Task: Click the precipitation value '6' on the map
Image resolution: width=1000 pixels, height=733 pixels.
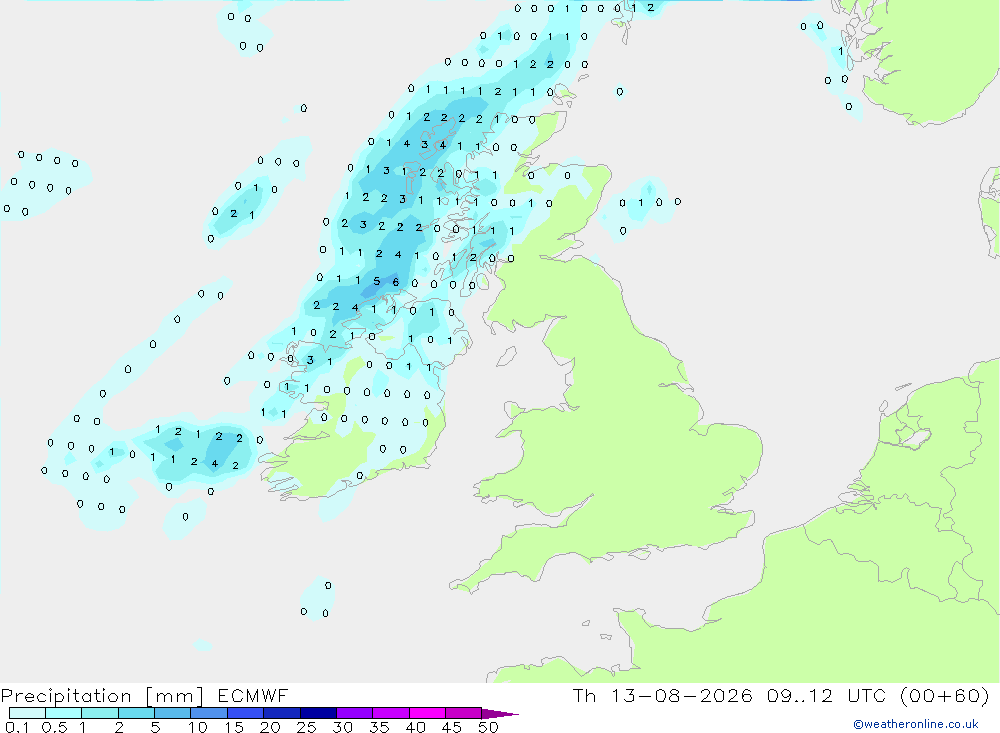Action: coord(395,282)
